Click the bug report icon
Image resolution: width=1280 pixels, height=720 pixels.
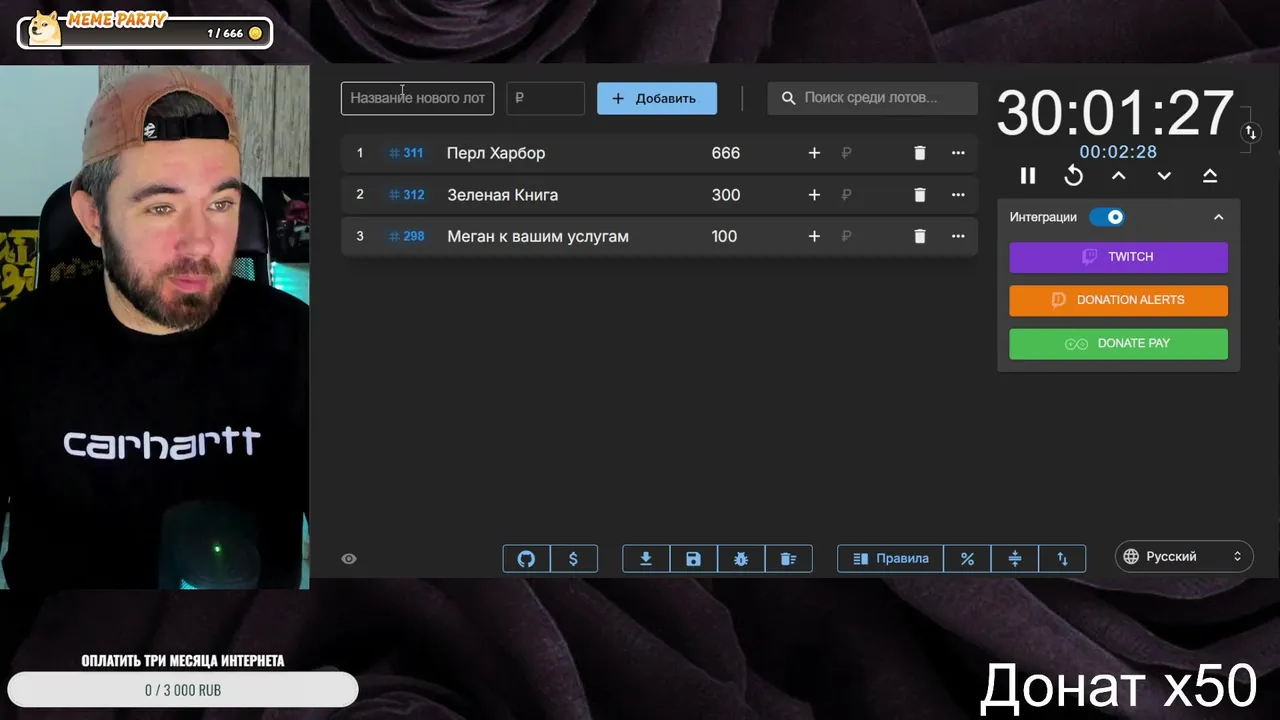click(741, 559)
